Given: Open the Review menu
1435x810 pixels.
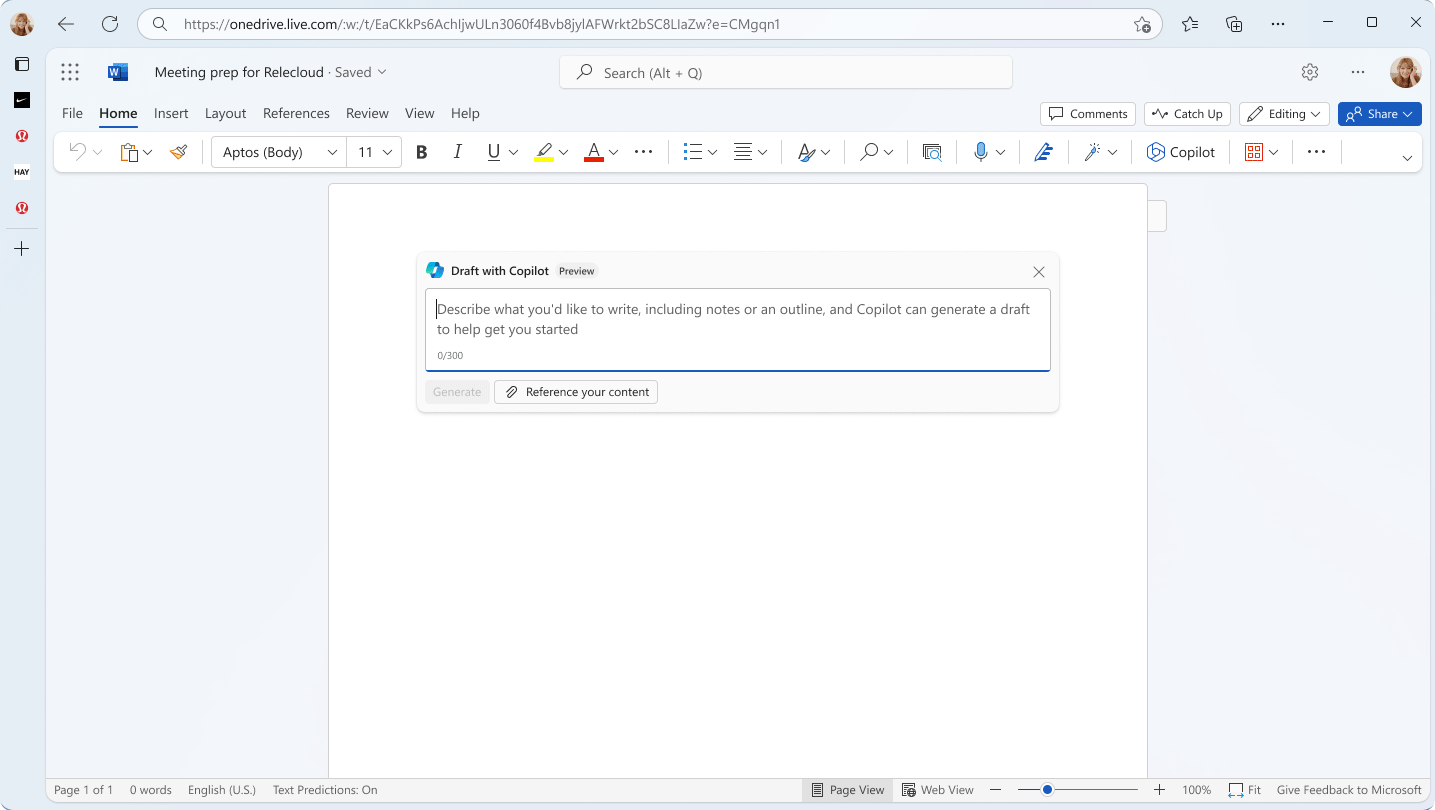Looking at the screenshot, I should (366, 113).
